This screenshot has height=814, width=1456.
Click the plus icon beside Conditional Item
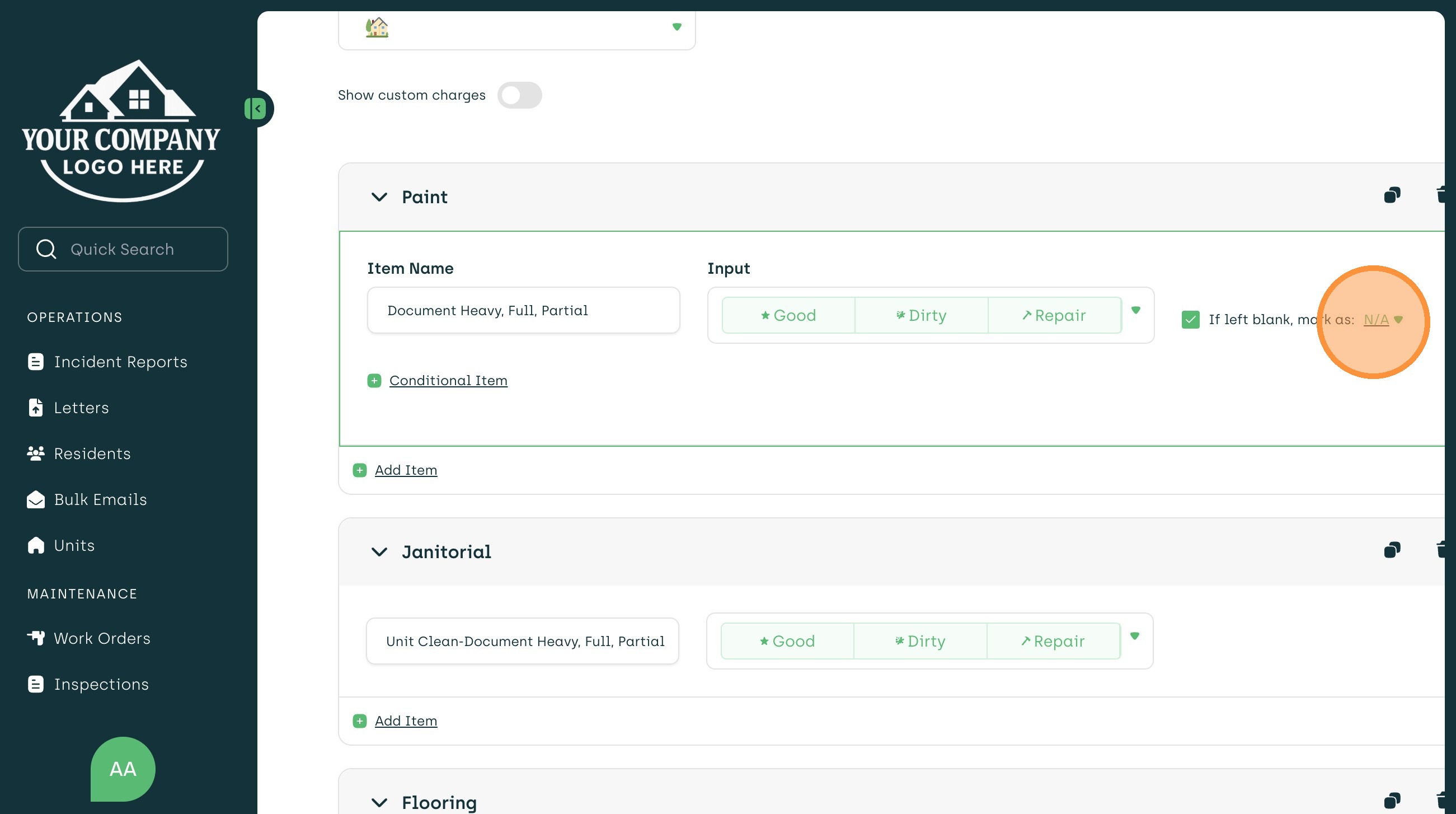374,381
